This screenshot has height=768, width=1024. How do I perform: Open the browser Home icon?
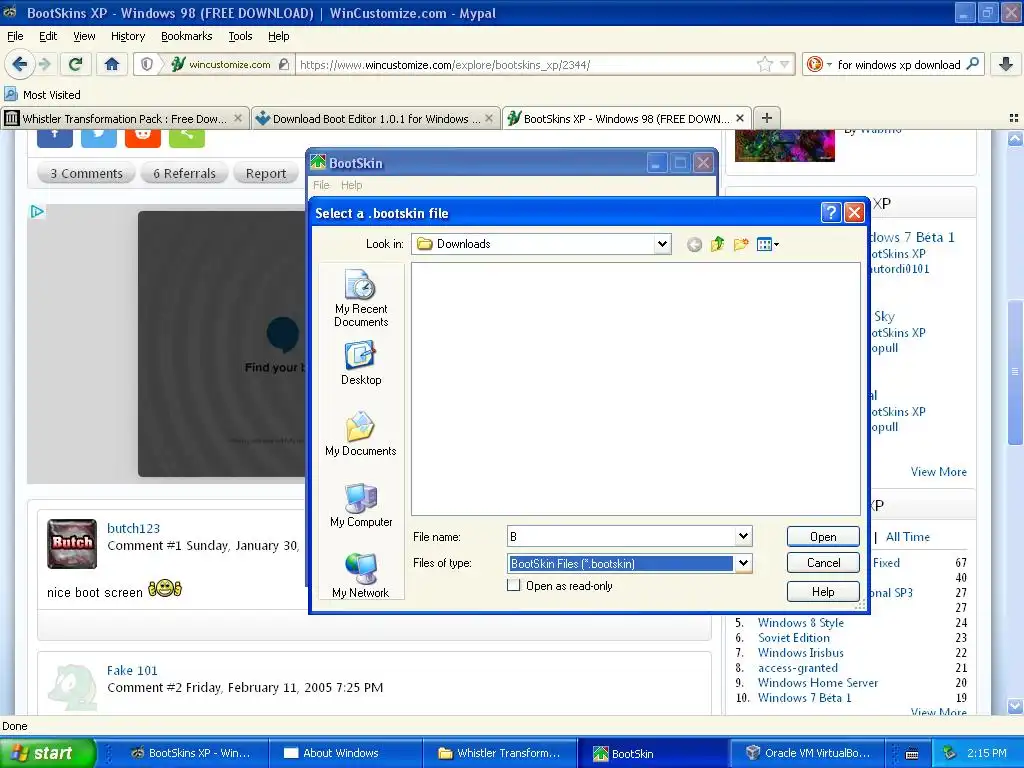point(112,64)
